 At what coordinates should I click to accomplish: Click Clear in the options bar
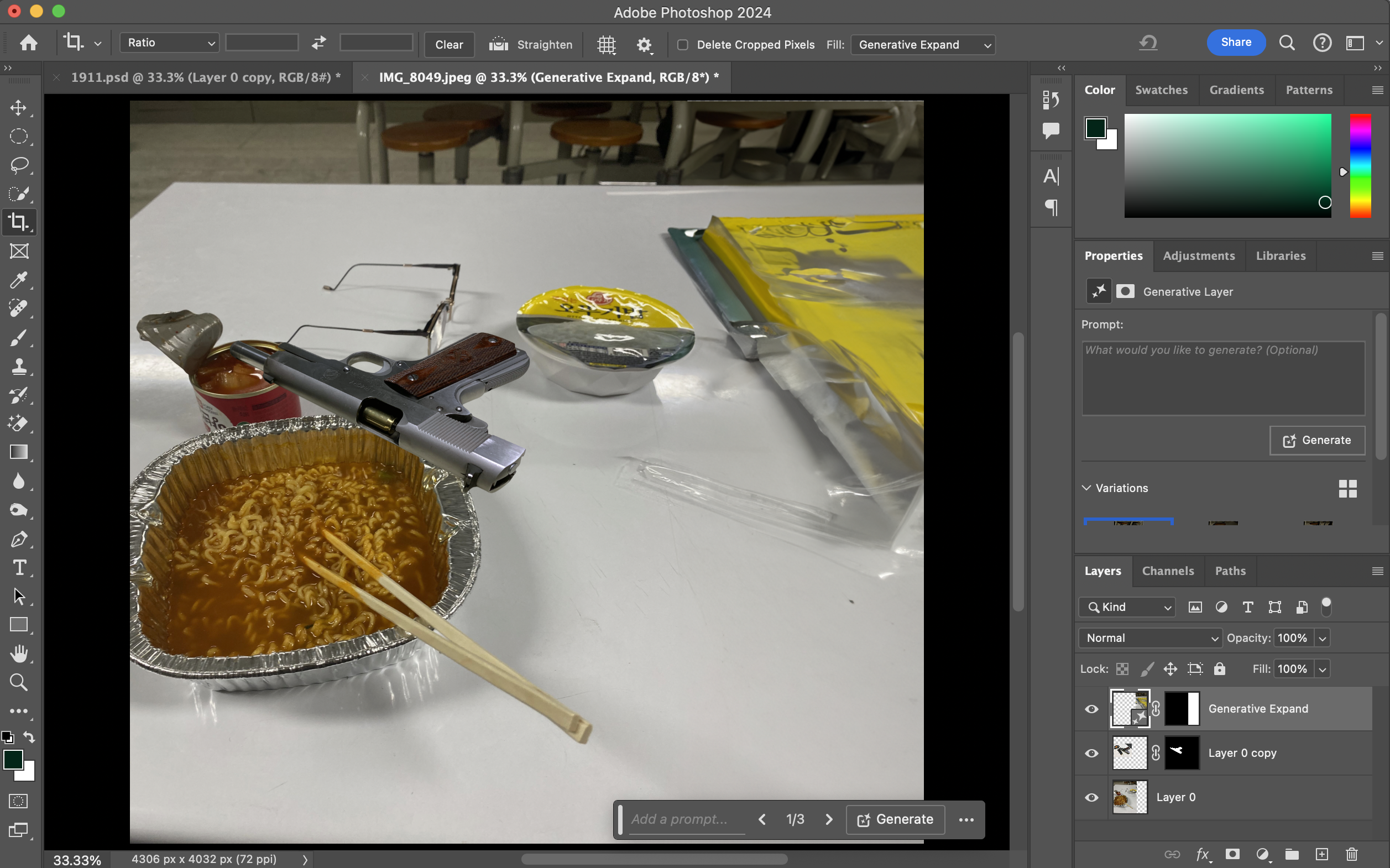[x=449, y=45]
